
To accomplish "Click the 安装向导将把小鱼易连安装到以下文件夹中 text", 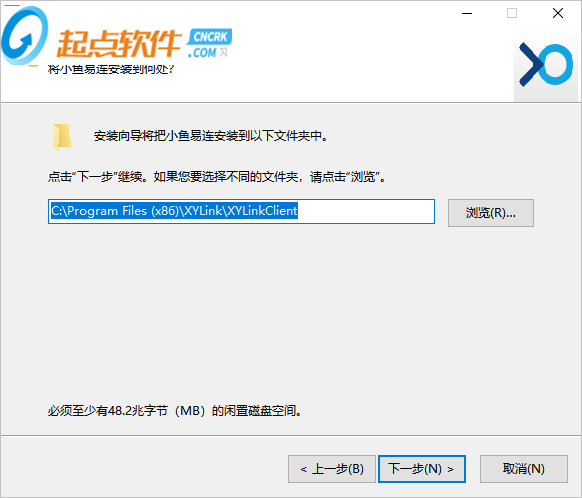I will 211,136.
